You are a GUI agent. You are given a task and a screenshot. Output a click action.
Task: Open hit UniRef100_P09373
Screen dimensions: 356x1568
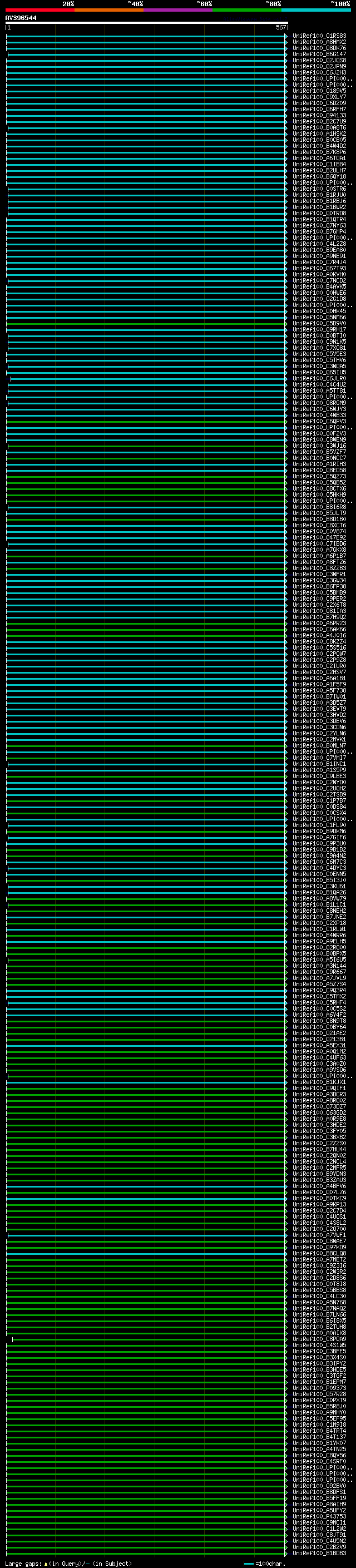click(319, 1388)
